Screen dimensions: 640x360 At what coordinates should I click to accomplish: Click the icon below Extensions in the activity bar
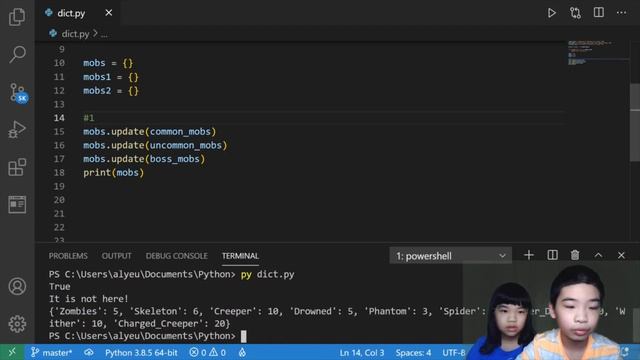point(17,204)
